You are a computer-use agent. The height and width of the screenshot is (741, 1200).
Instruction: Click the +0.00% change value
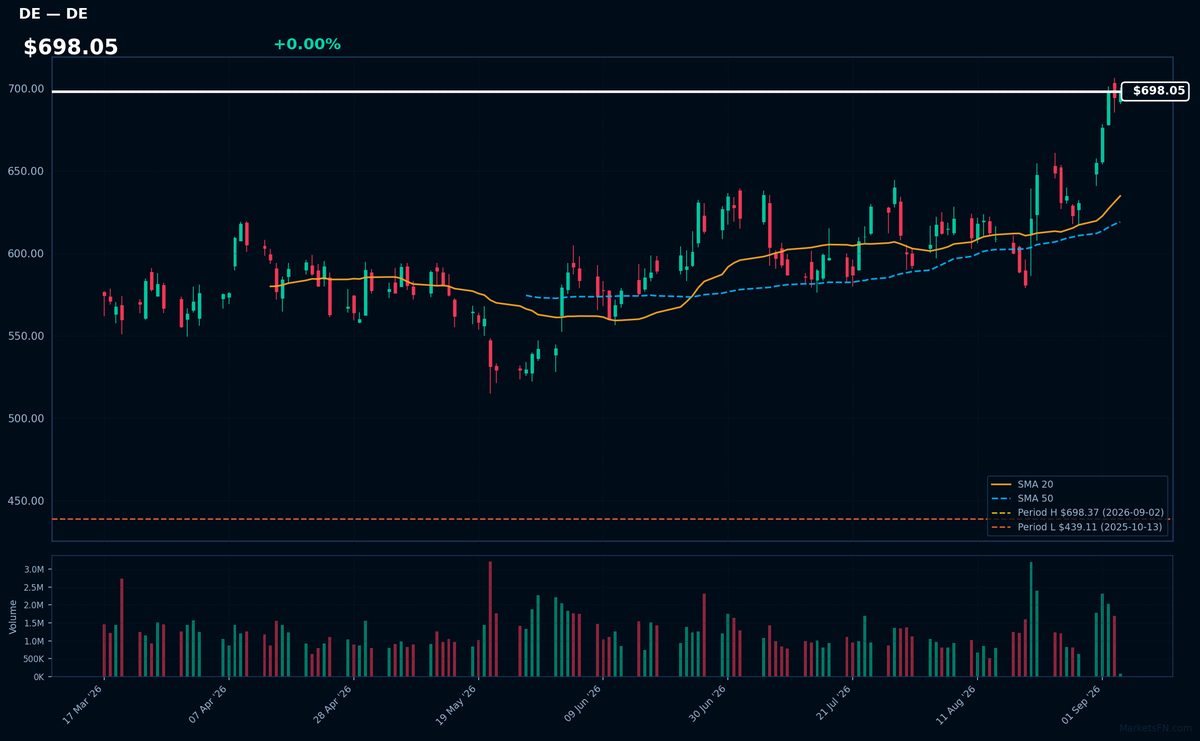[307, 44]
